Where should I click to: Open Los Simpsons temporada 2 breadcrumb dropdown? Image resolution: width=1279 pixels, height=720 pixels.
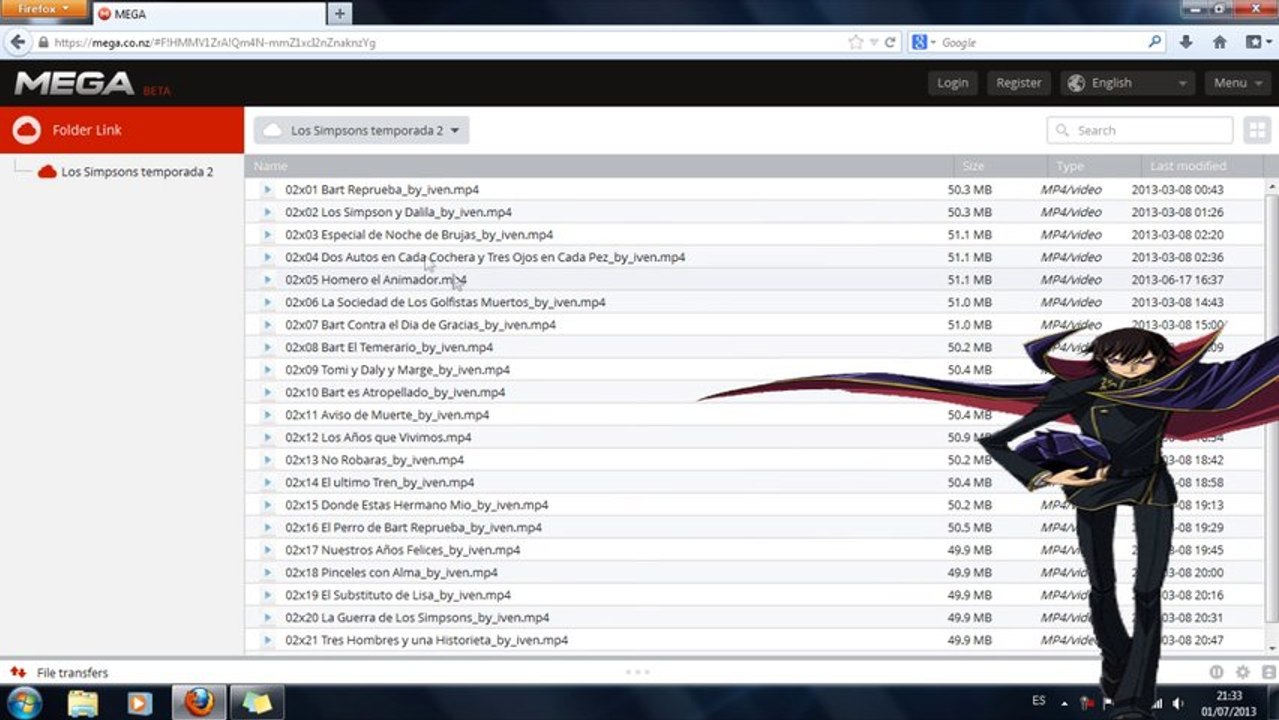pos(361,130)
